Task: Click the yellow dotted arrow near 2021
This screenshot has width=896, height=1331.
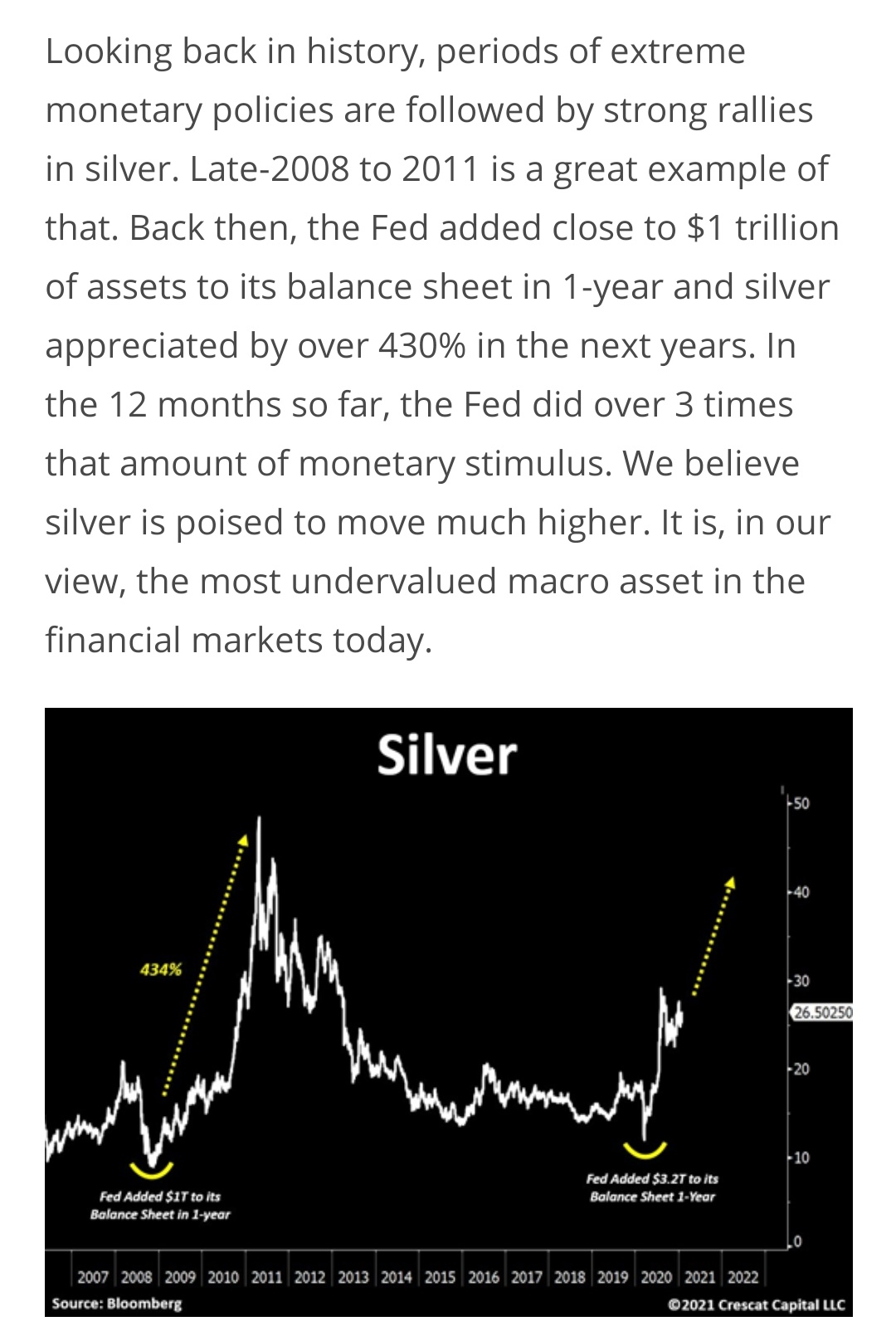Action: [714, 934]
